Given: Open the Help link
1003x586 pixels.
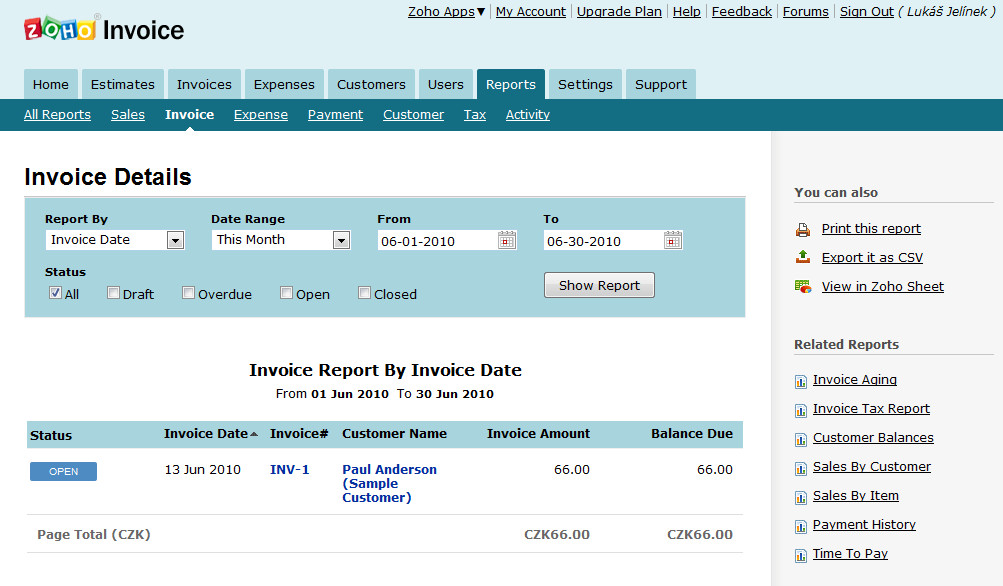Looking at the screenshot, I should (687, 12).
